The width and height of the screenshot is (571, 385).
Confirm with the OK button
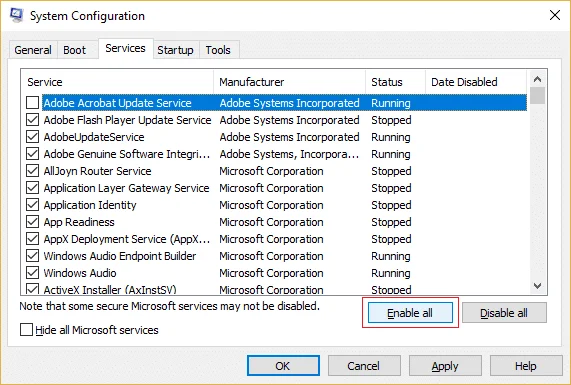click(283, 366)
